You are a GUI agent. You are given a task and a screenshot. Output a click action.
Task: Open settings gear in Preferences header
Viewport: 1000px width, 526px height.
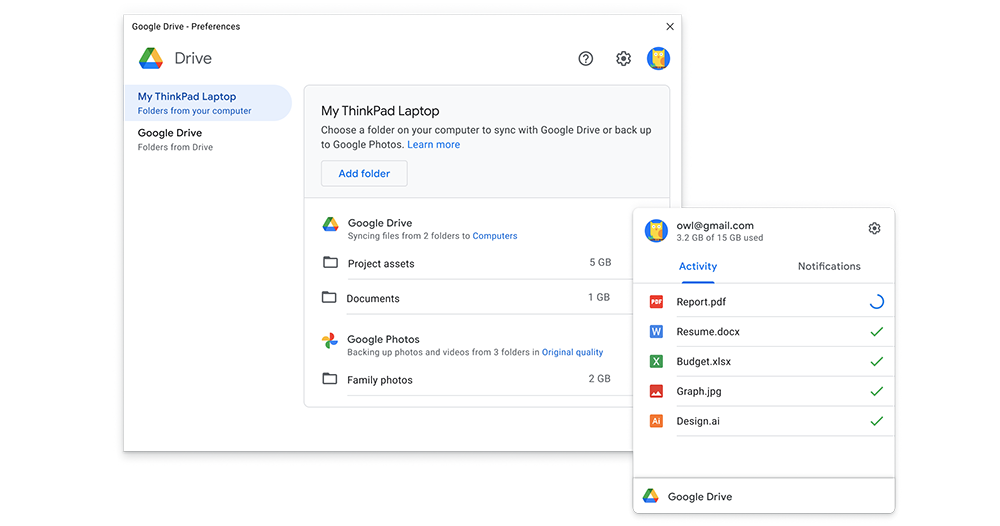click(623, 59)
